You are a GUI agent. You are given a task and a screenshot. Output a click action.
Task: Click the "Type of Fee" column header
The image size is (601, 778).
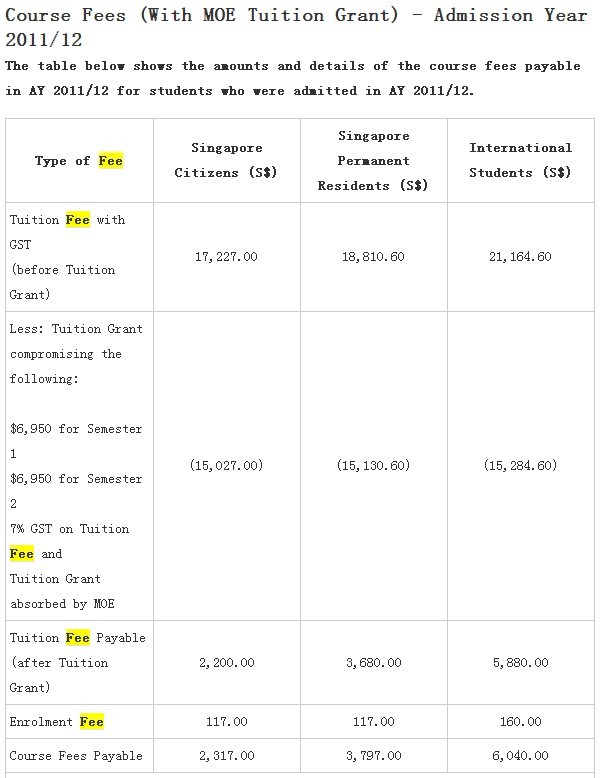click(79, 161)
